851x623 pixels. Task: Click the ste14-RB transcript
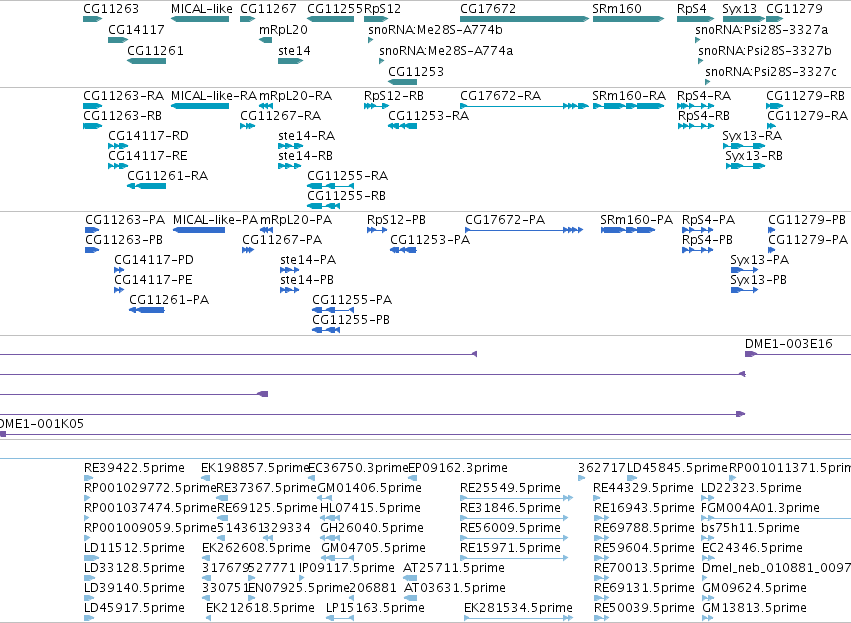click(x=289, y=166)
